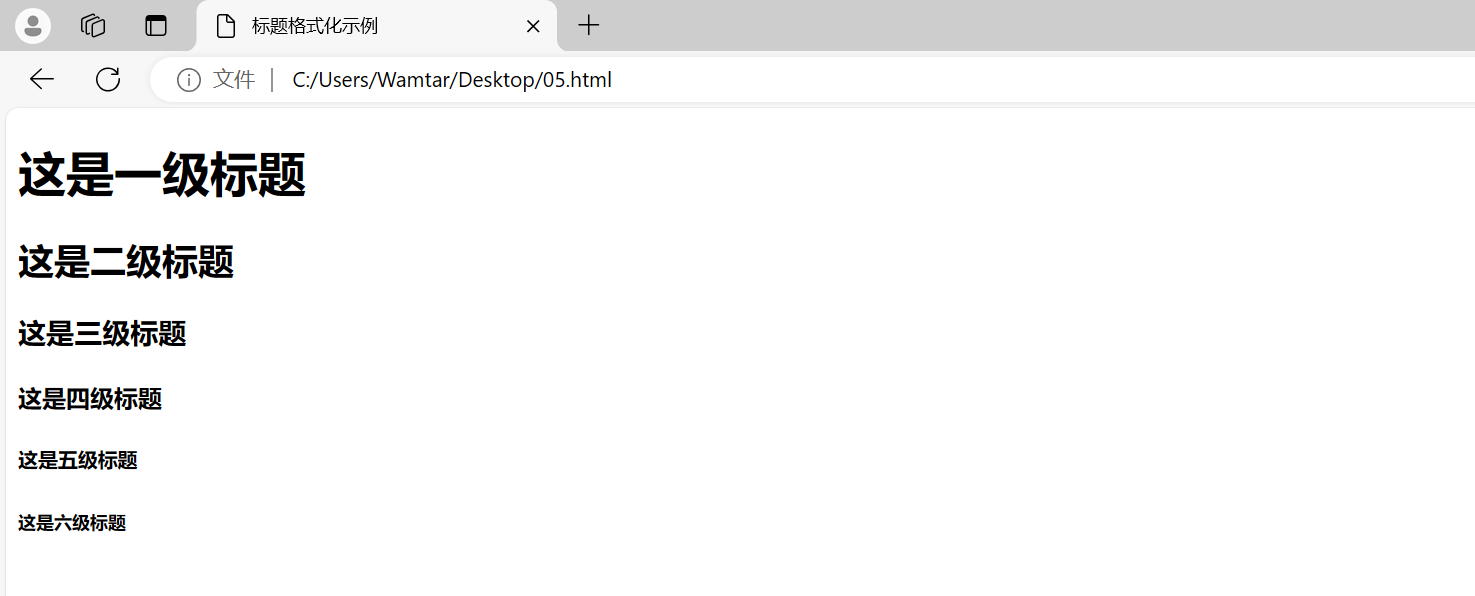Open a new tab with plus button
The width and height of the screenshot is (1475, 596).
pyautogui.click(x=589, y=26)
